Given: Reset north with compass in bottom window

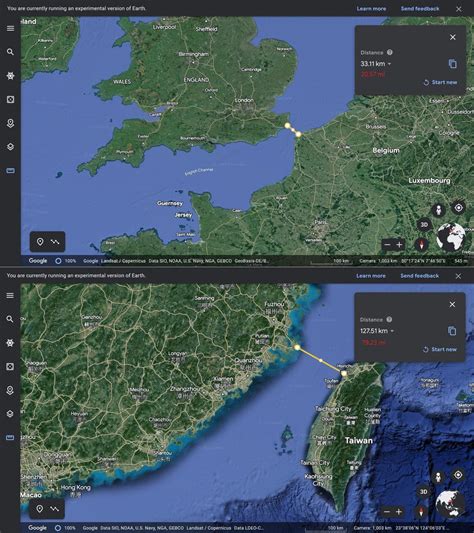Looking at the screenshot, I should coord(421,512).
